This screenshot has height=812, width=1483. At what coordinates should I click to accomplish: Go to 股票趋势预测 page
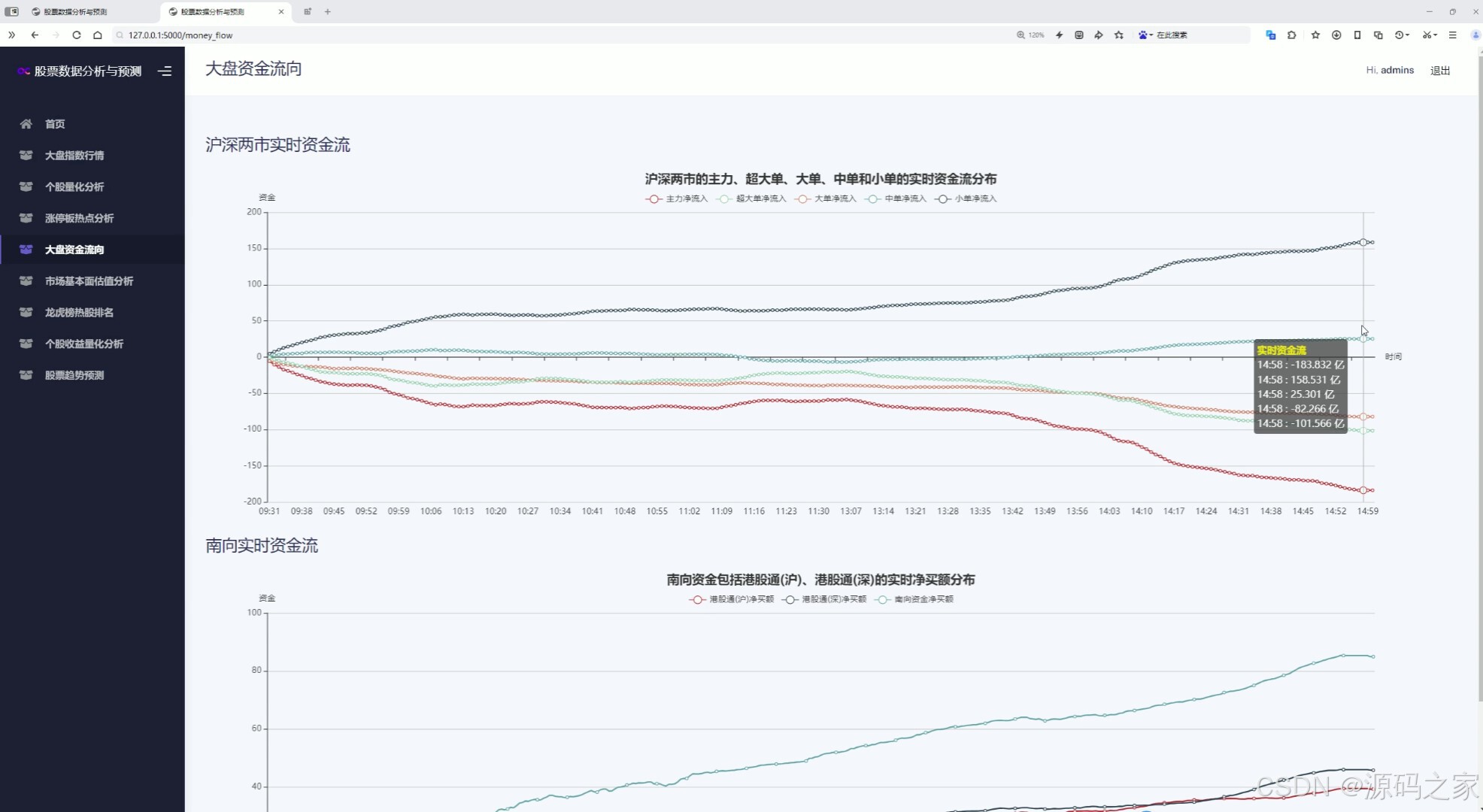(x=74, y=375)
